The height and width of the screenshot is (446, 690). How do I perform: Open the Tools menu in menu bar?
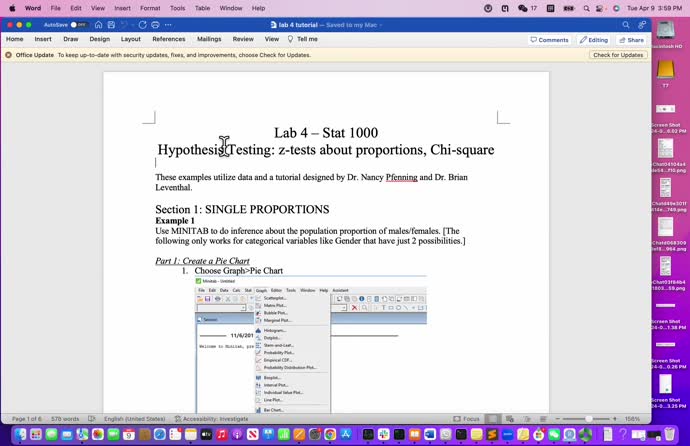pos(177,8)
